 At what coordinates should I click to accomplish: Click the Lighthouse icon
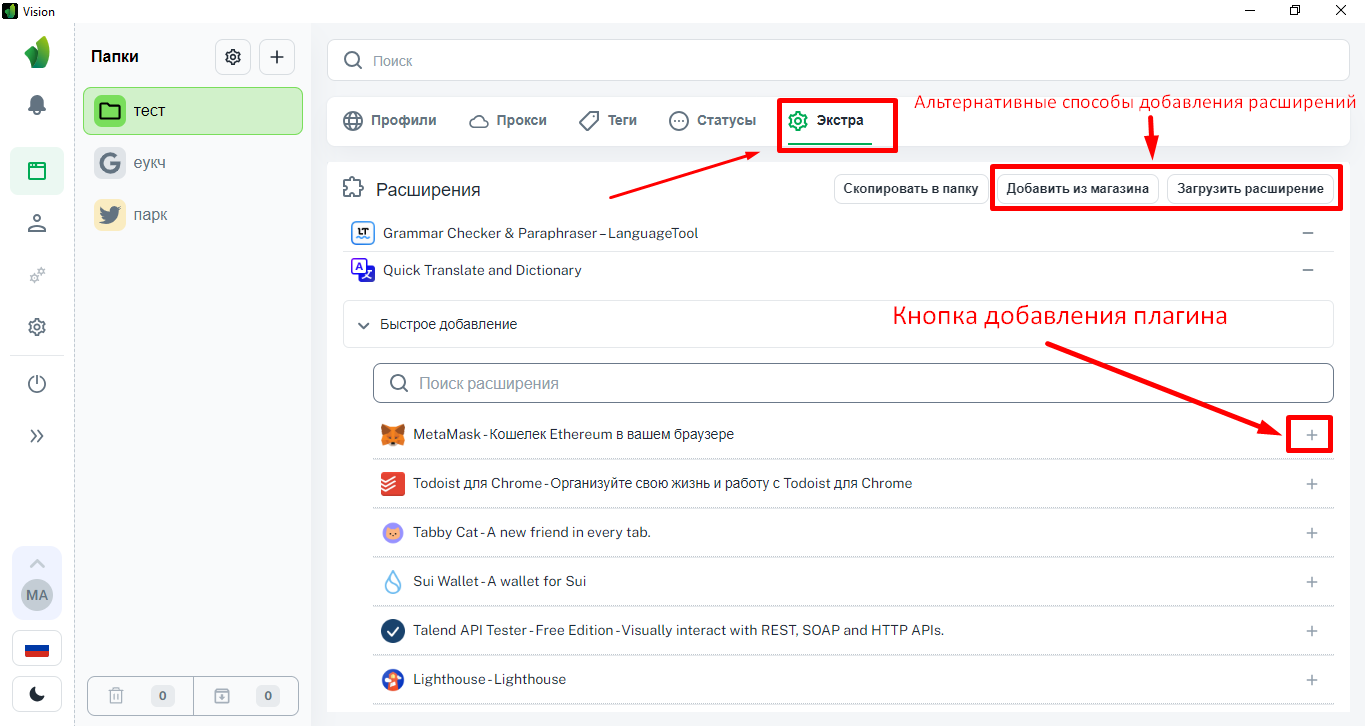393,680
